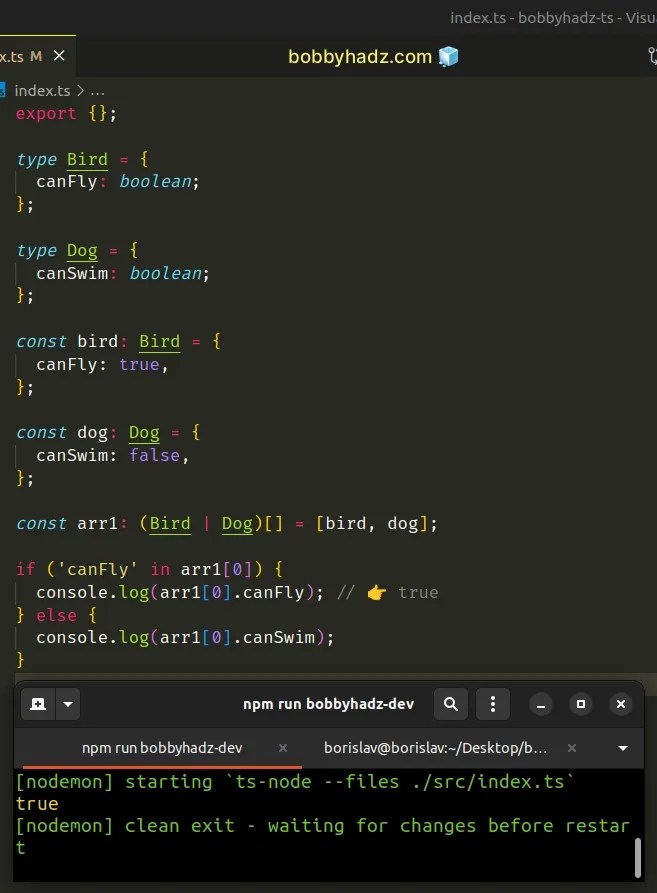Click the 'true' comment after pointing emoji
The image size is (657, 893).
pos(418,592)
